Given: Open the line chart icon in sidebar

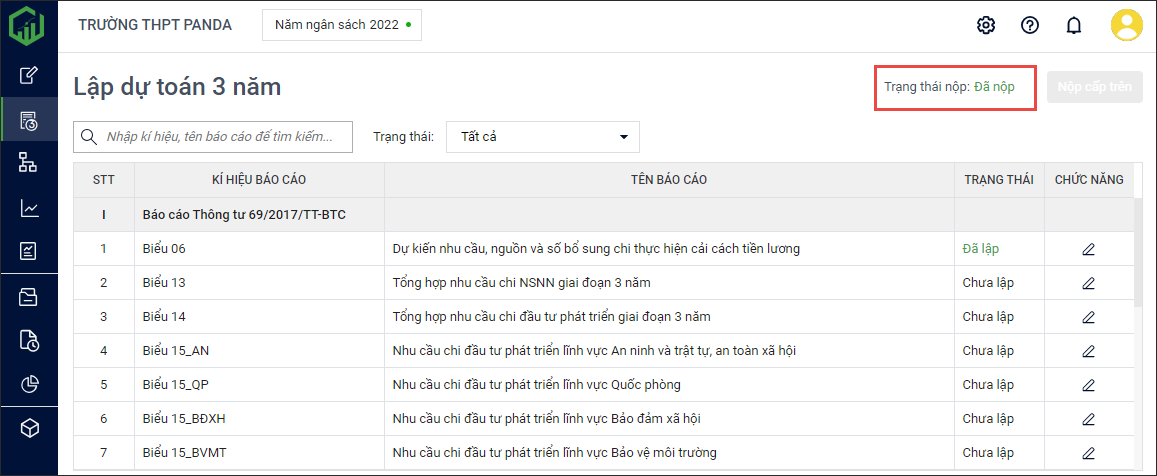Looking at the screenshot, I should pos(29,208).
